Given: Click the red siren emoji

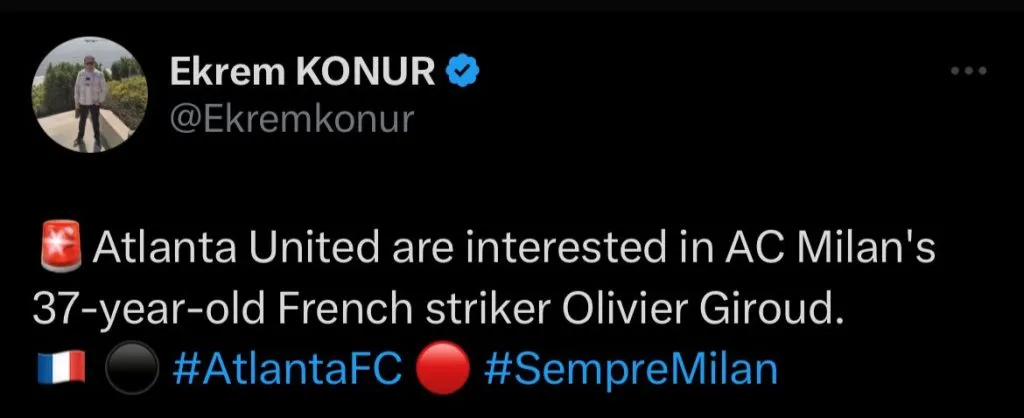Looking at the screenshot, I should click(58, 250).
